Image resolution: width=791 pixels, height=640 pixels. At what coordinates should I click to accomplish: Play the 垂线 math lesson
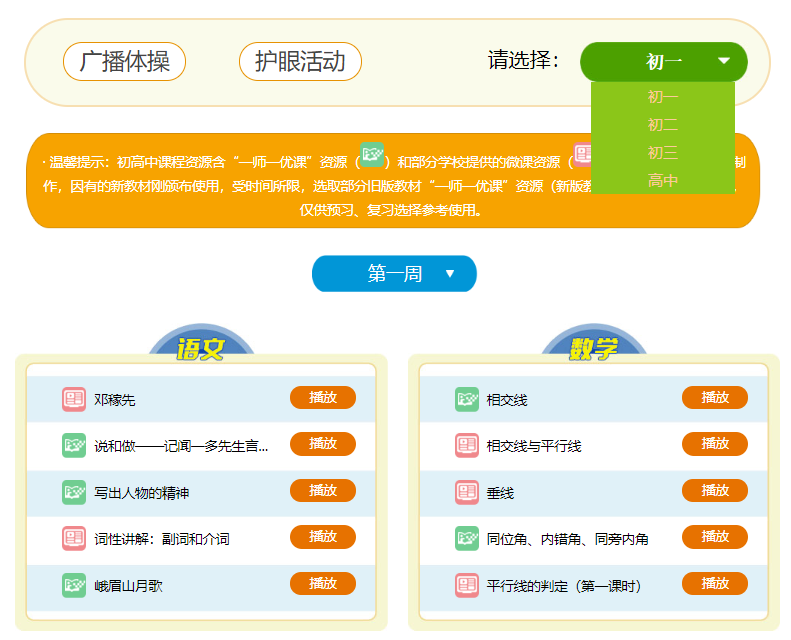(x=714, y=491)
